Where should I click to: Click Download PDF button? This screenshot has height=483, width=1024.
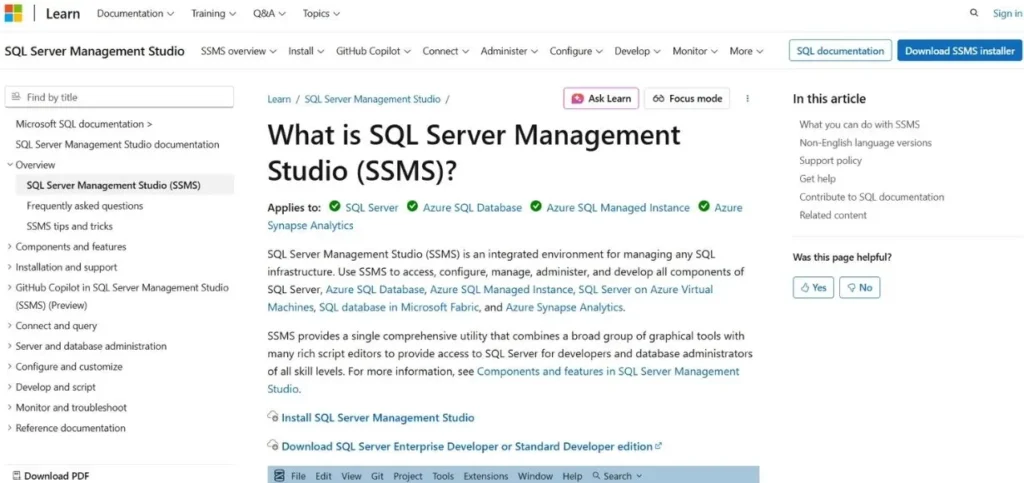coord(51,476)
